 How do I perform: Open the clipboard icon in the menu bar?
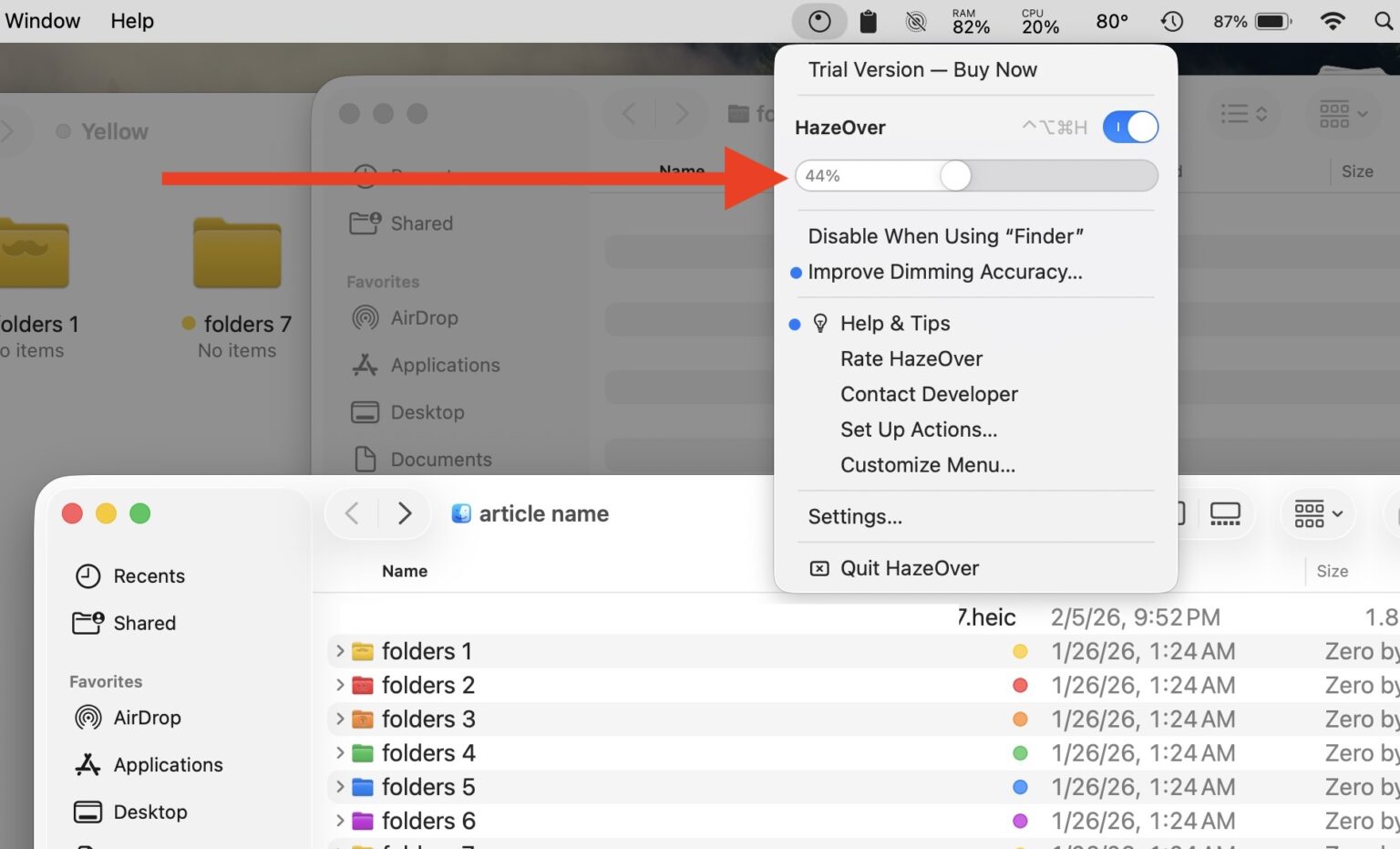pos(869,21)
